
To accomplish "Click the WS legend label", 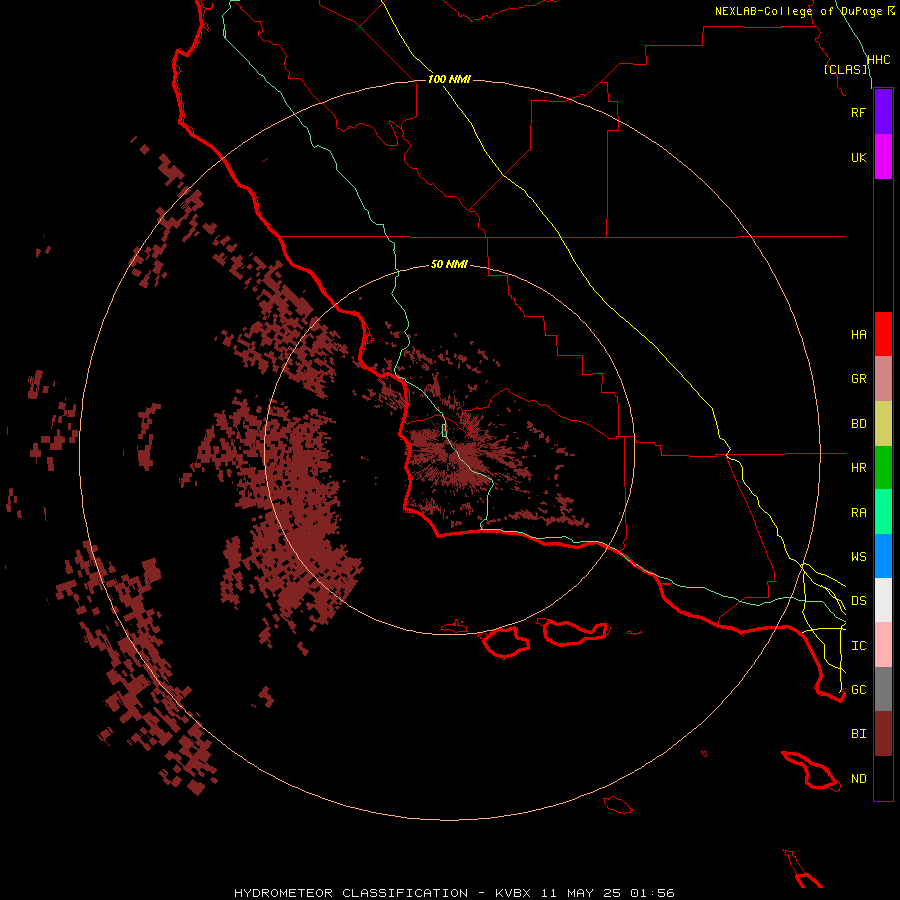I will 858,557.
